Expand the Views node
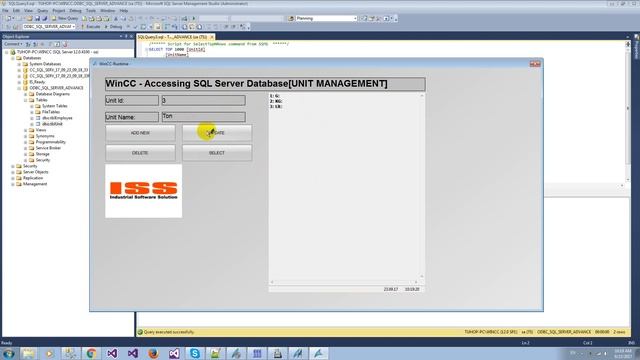 26,130
